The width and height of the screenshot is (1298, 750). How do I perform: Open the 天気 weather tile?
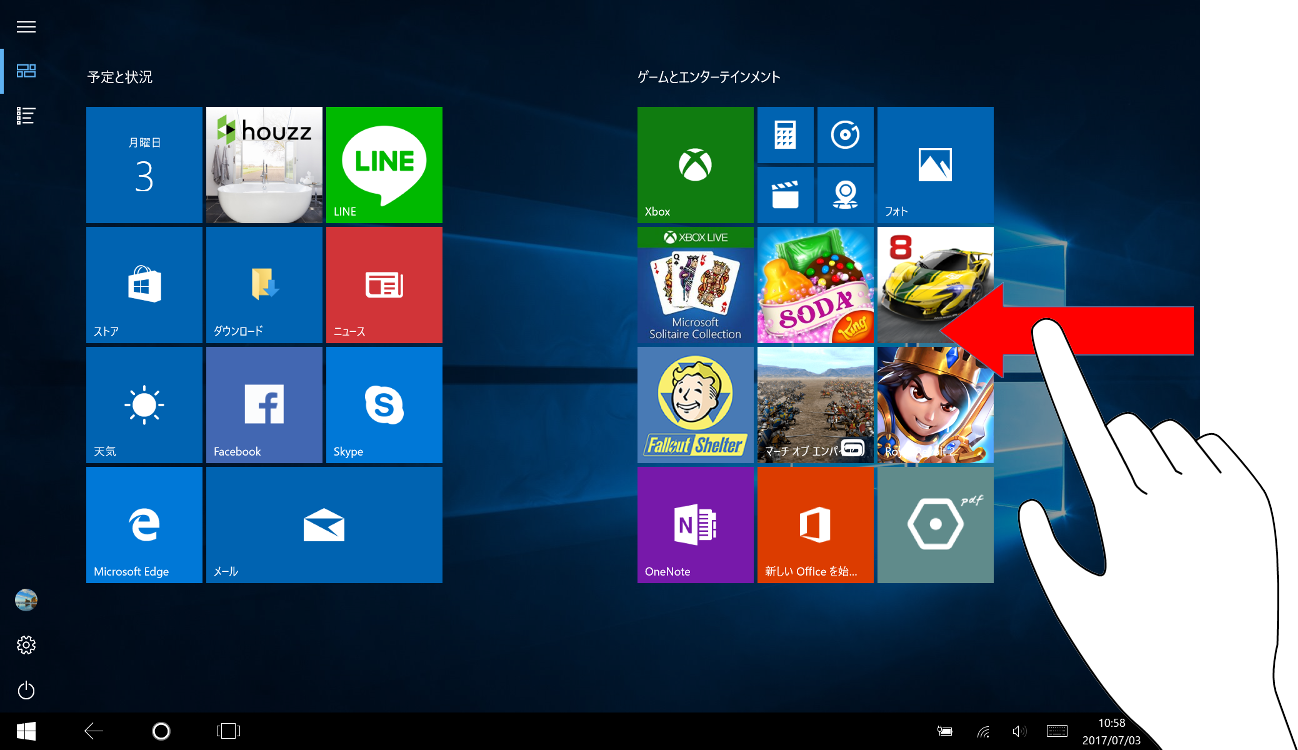coord(144,405)
